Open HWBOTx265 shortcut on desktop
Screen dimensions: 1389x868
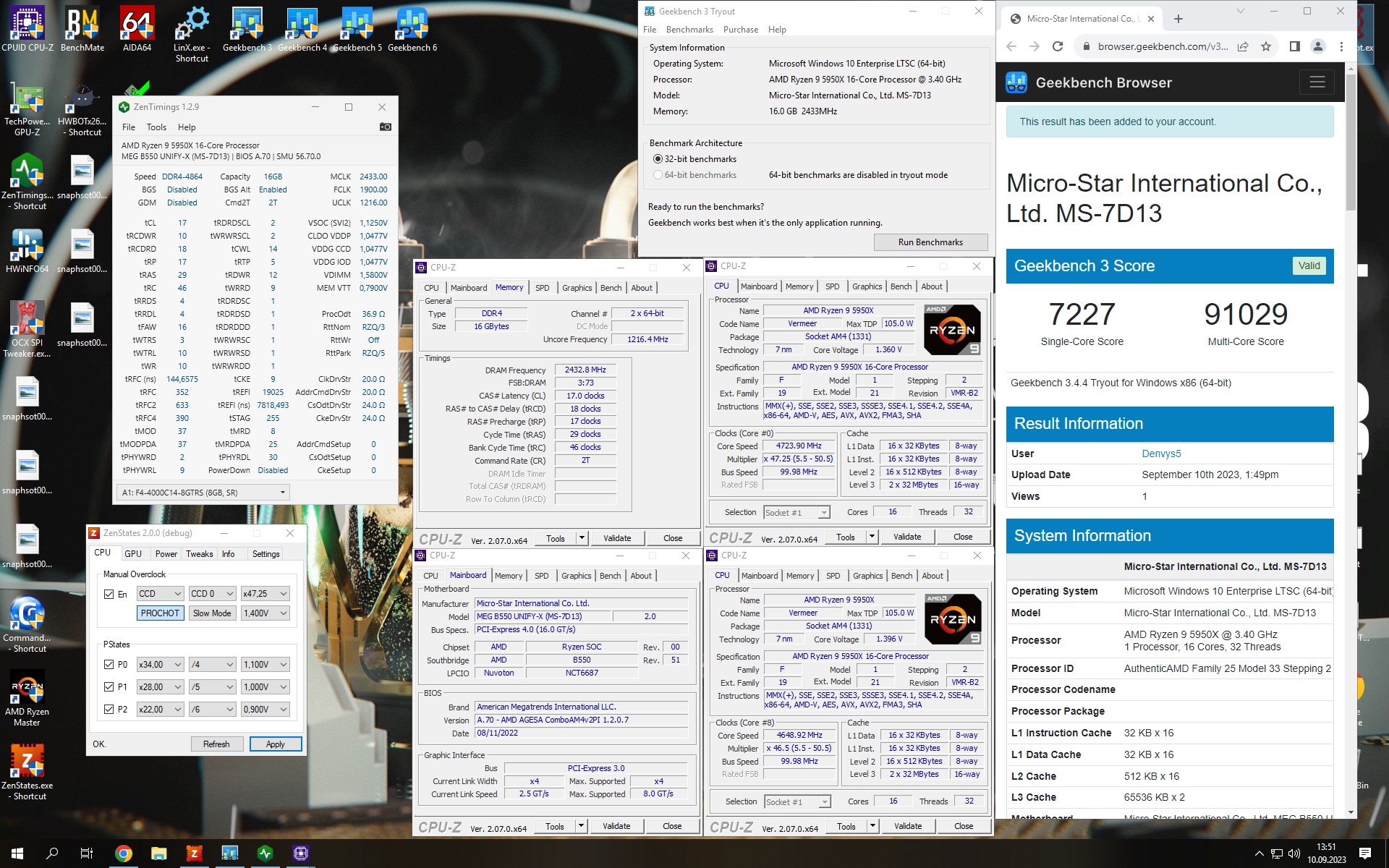click(x=82, y=110)
